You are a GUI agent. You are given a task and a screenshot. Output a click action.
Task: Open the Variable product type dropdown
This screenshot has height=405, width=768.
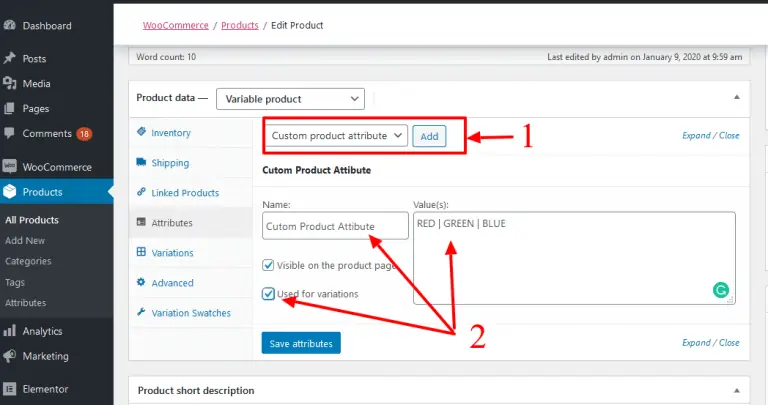click(x=290, y=99)
